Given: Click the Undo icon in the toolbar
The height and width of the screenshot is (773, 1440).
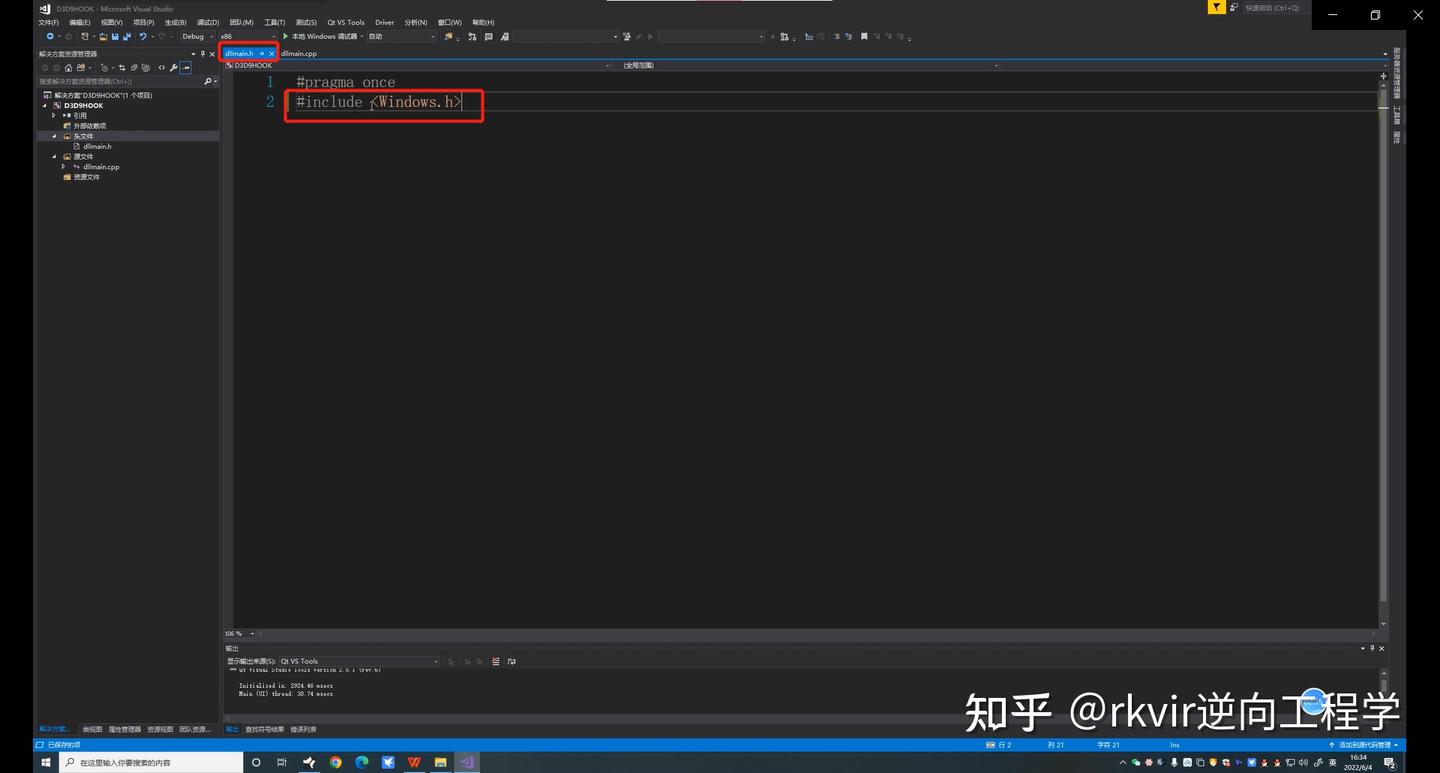Looking at the screenshot, I should point(142,36).
